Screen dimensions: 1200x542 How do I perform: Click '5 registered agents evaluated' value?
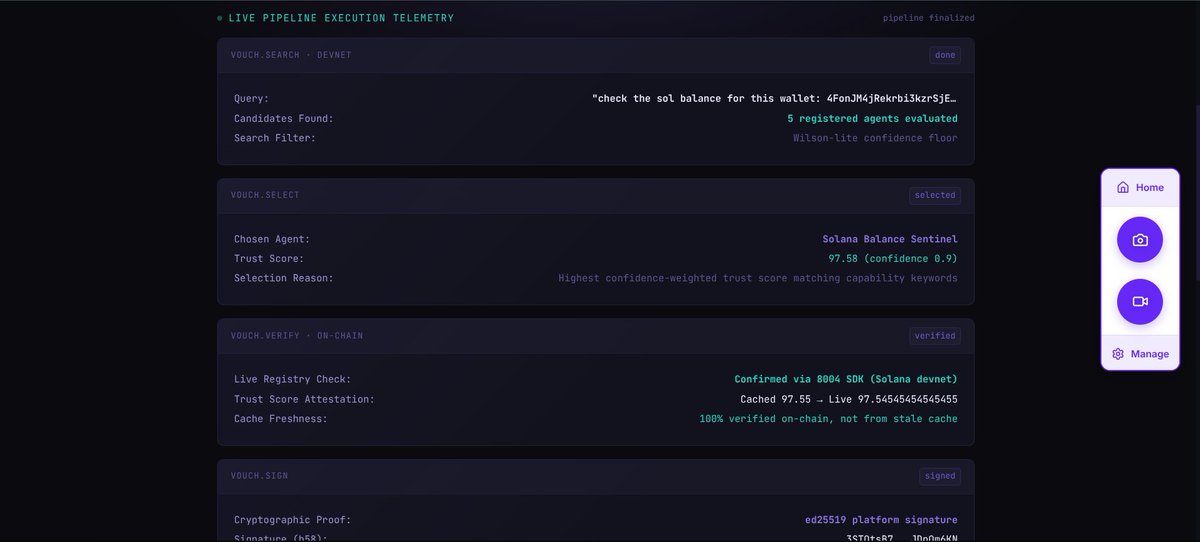[x=872, y=118]
